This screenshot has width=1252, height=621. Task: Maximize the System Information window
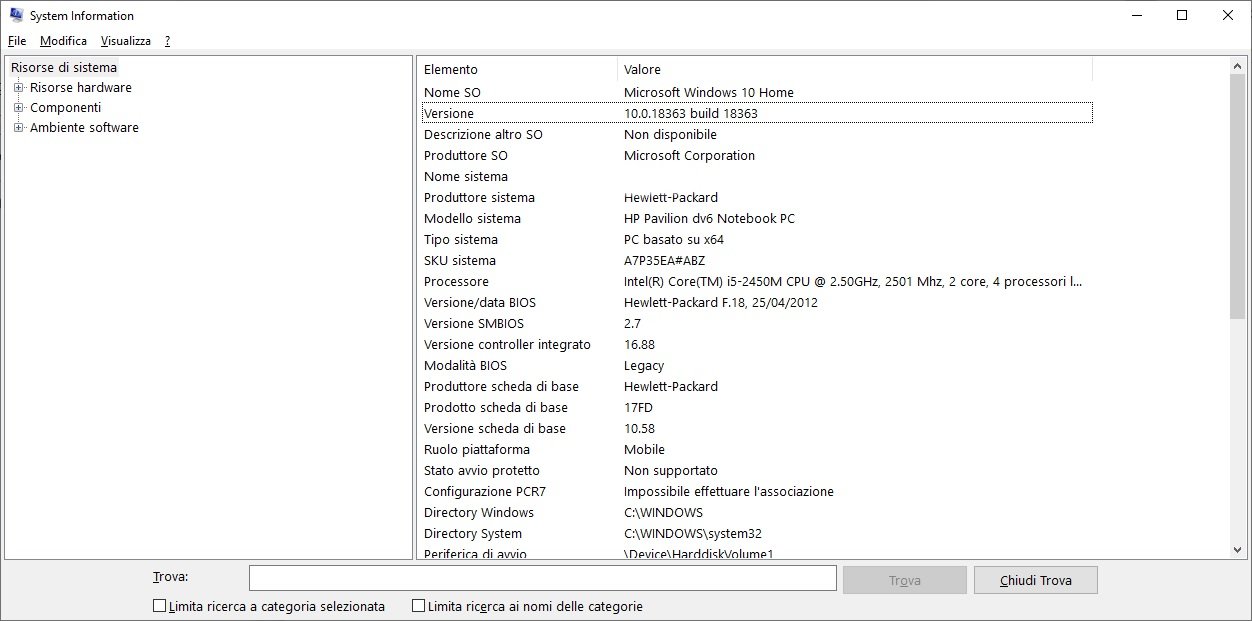click(1182, 15)
